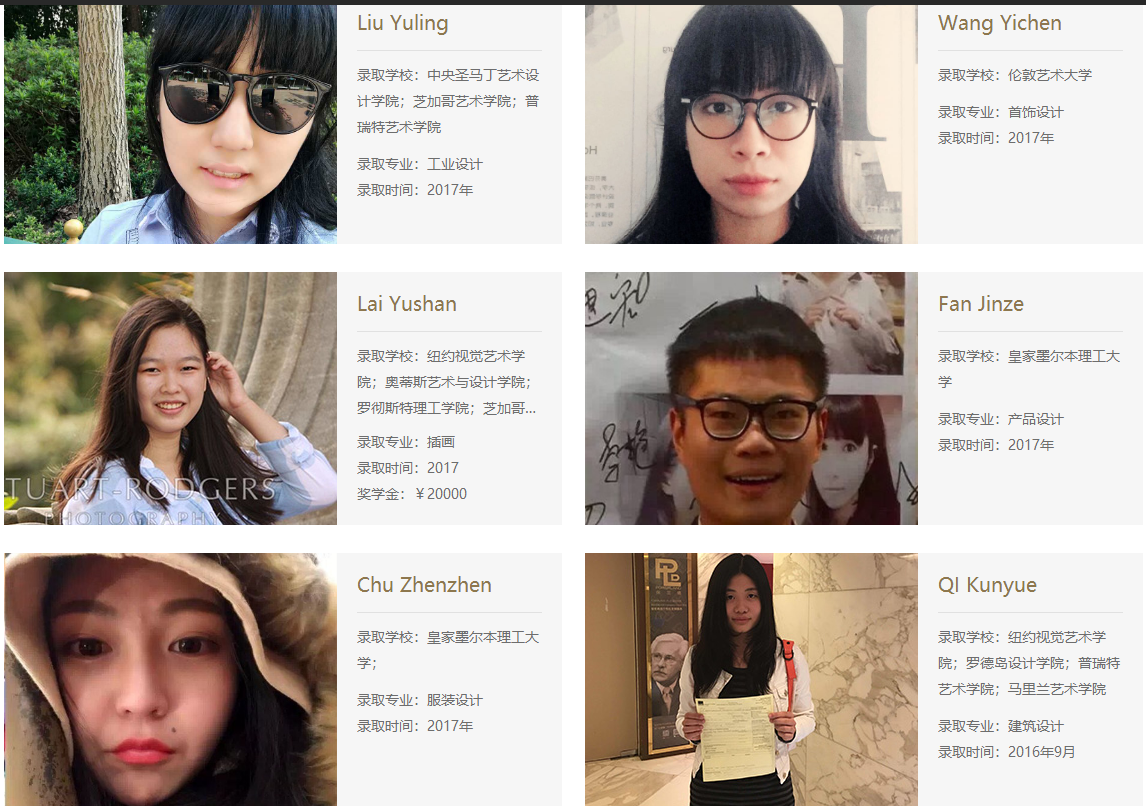
Task: Select Liu Yuling's admitted schools text
Action: (x=448, y=101)
